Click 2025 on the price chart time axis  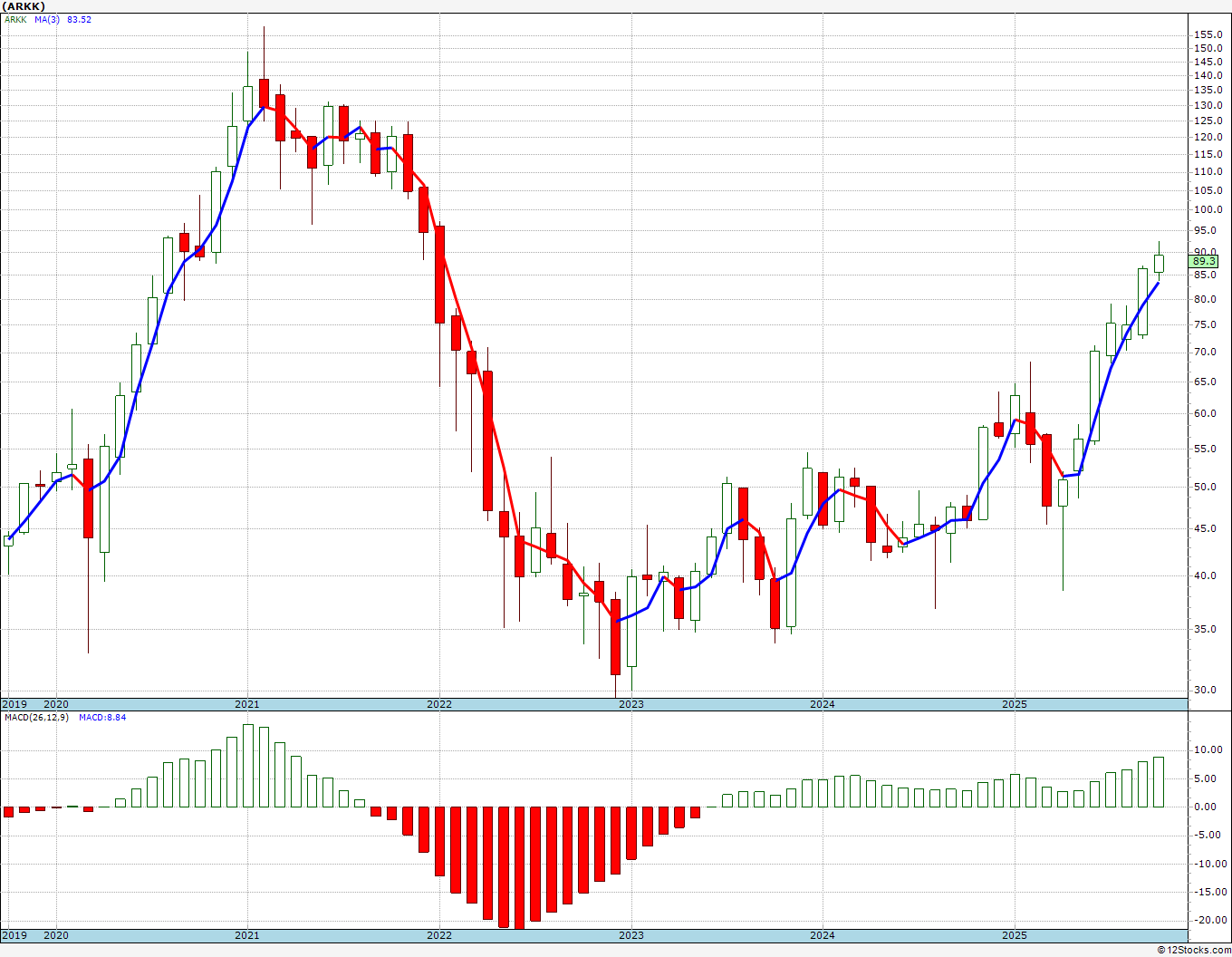click(1015, 704)
